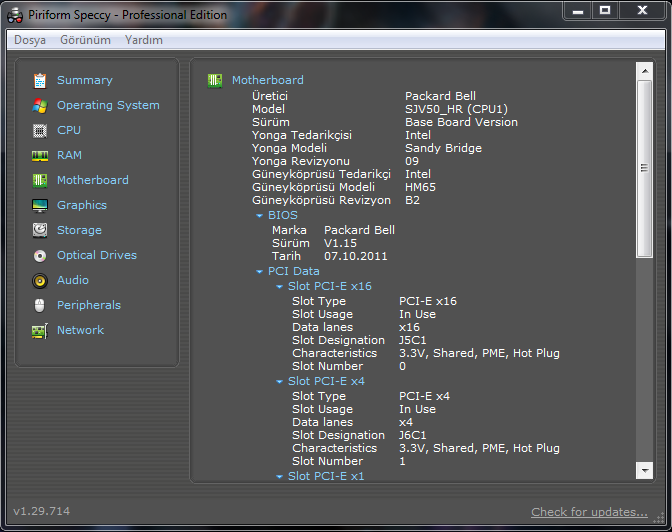The height and width of the screenshot is (532, 672).
Task: Click the version label v1.29.714
Action: point(42,511)
